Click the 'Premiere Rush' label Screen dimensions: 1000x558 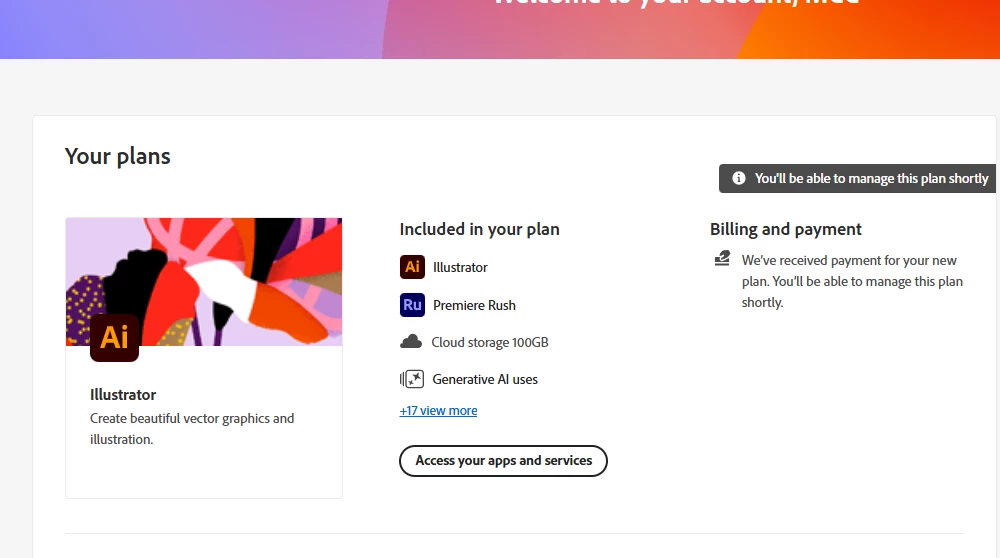tap(474, 305)
